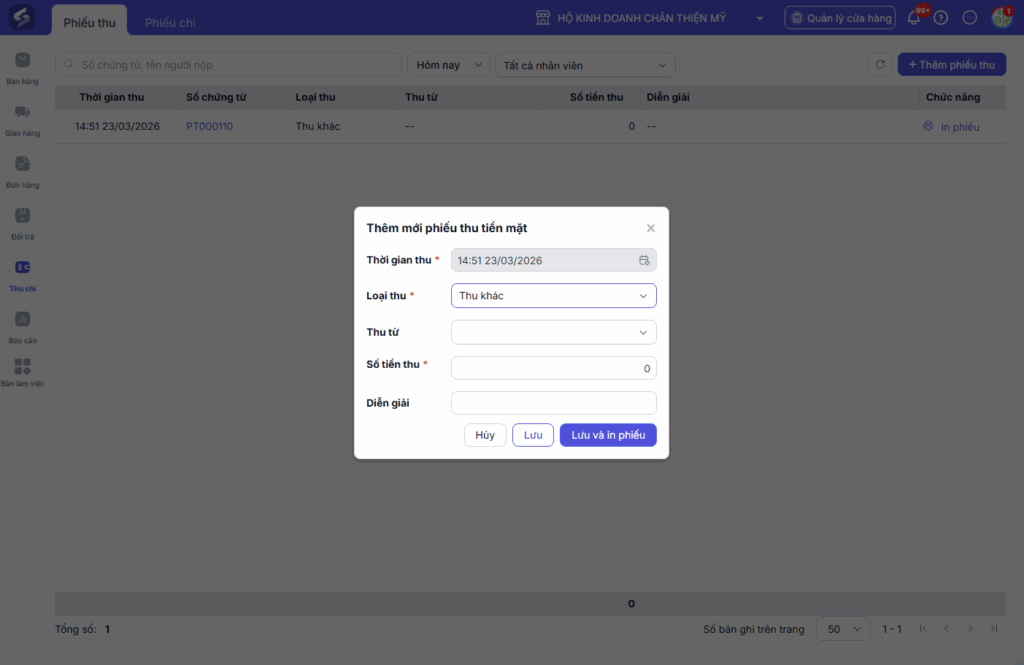Click the search magnifier icon
Viewport: 1024px width, 665px height.
tap(69, 65)
